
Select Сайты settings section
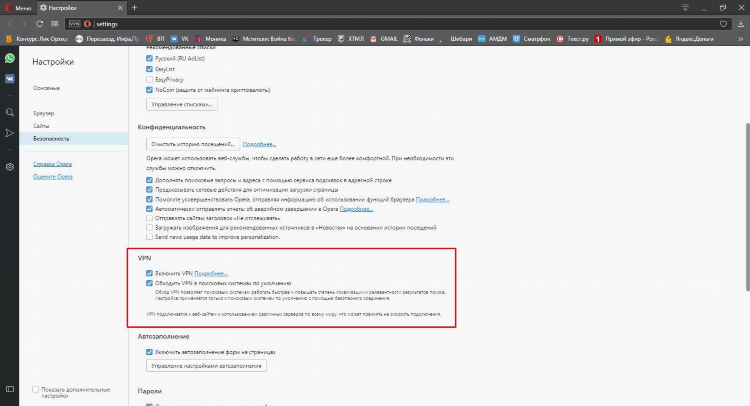tap(41, 126)
